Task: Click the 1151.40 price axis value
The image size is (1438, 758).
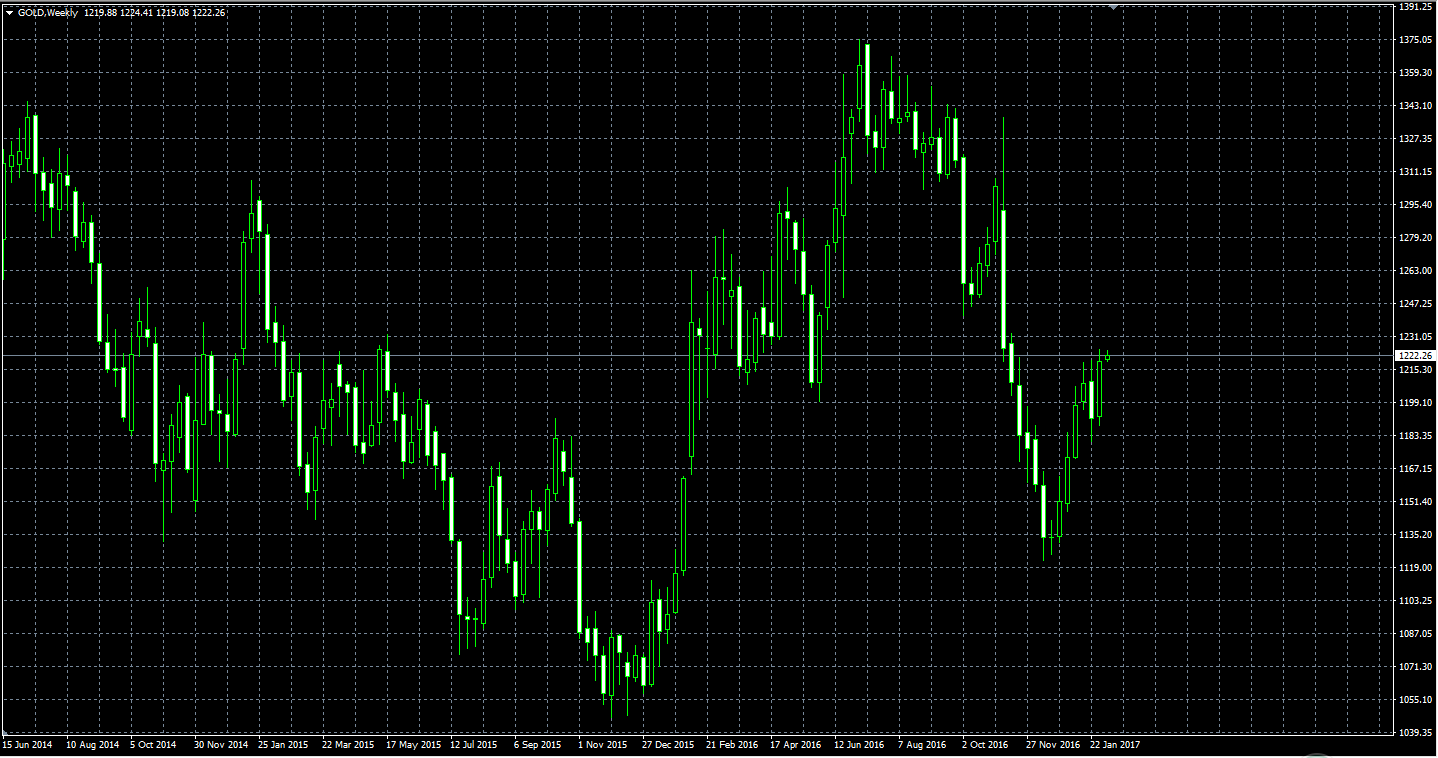Action: tap(1415, 502)
